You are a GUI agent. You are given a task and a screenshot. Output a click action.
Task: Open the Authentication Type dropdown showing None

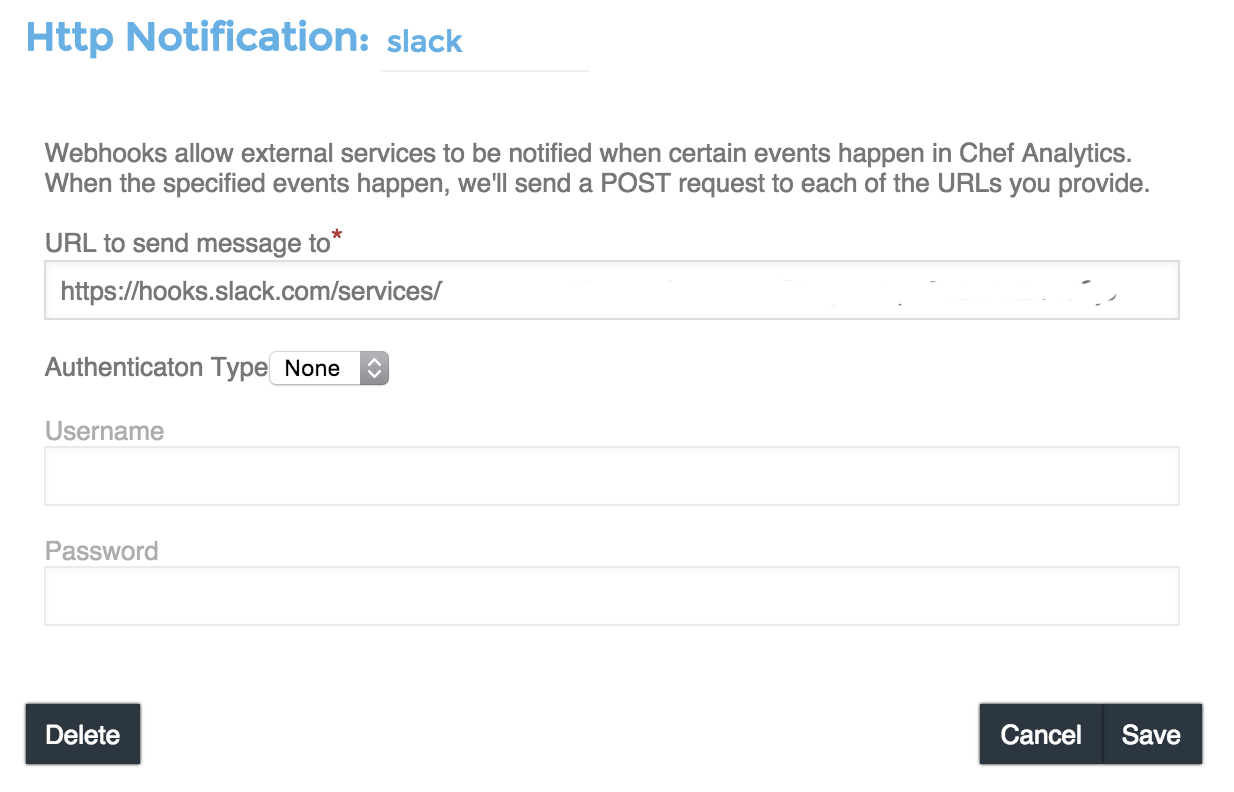pyautogui.click(x=328, y=368)
